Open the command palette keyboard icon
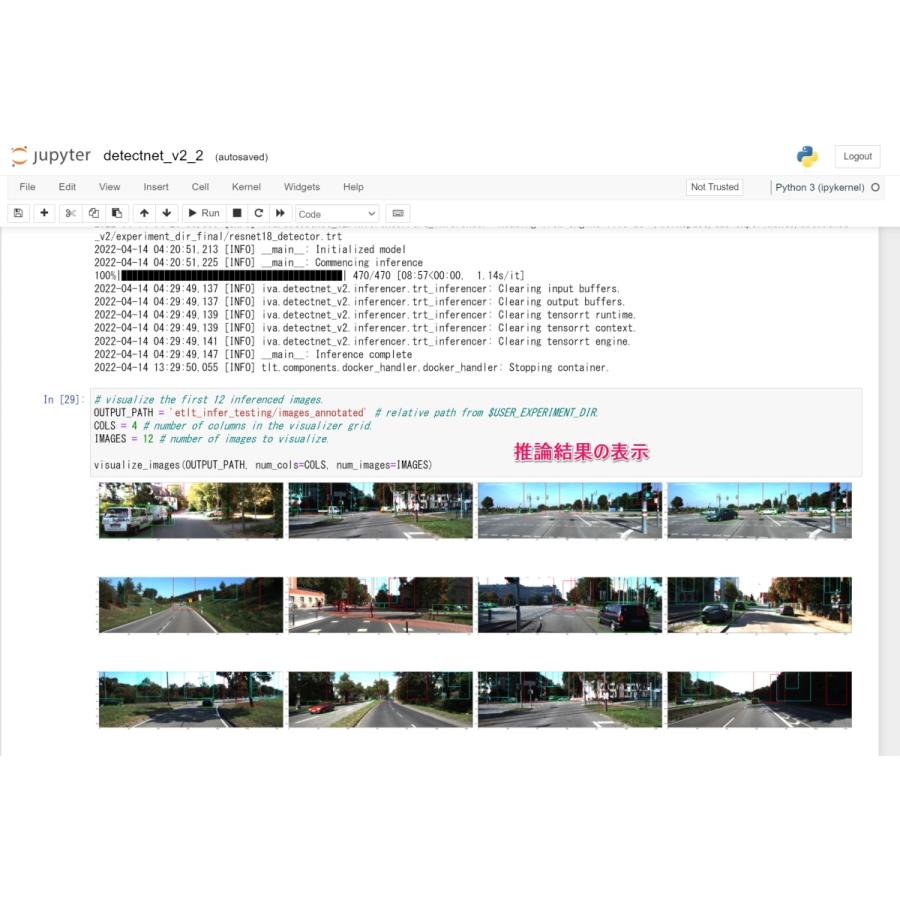The image size is (900, 900). click(398, 214)
